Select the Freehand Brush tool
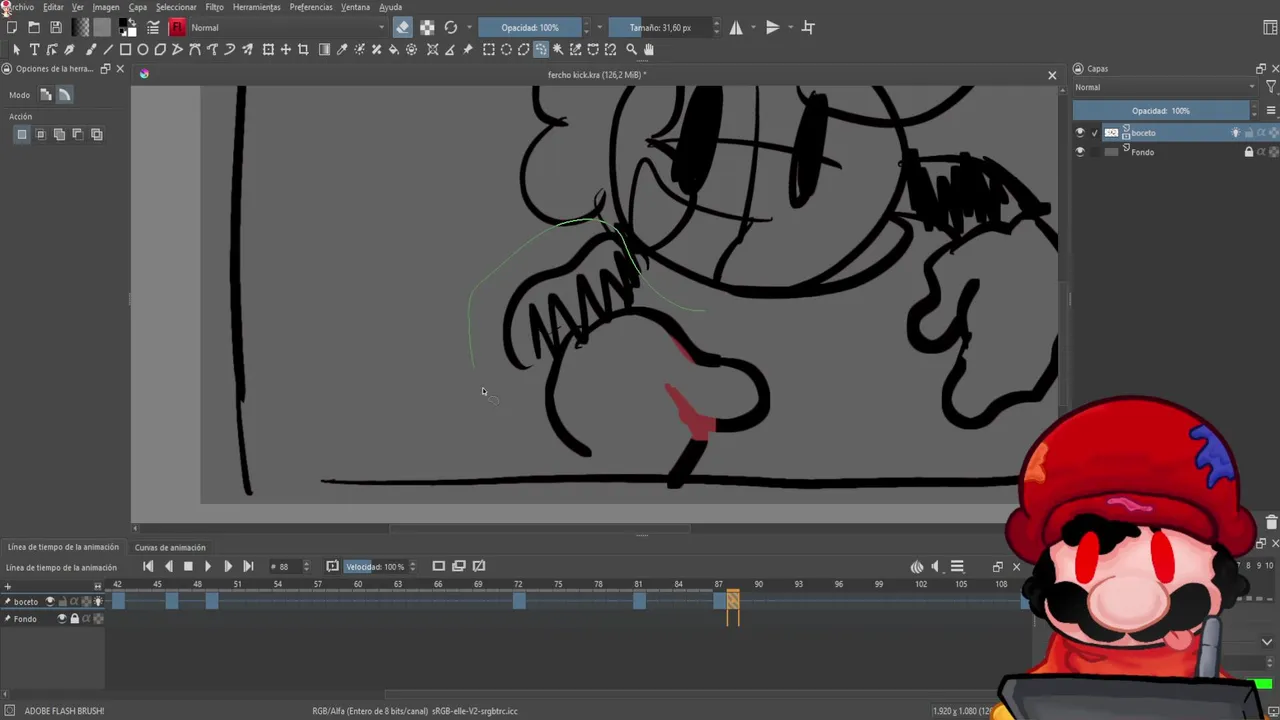The image size is (1280, 720). tap(90, 49)
